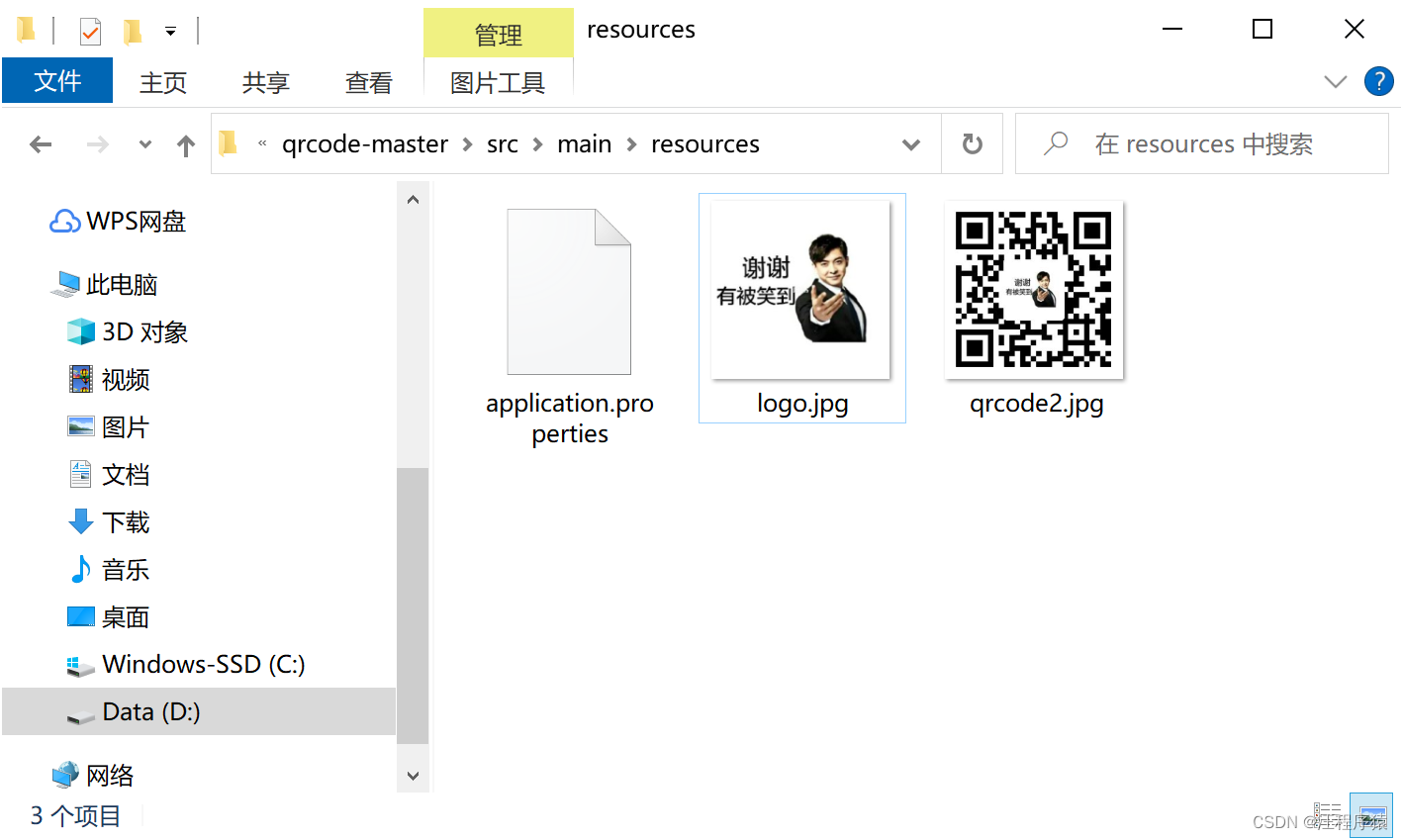The width and height of the screenshot is (1403, 840).
Task: Click the search magnifier icon
Action: [1056, 143]
